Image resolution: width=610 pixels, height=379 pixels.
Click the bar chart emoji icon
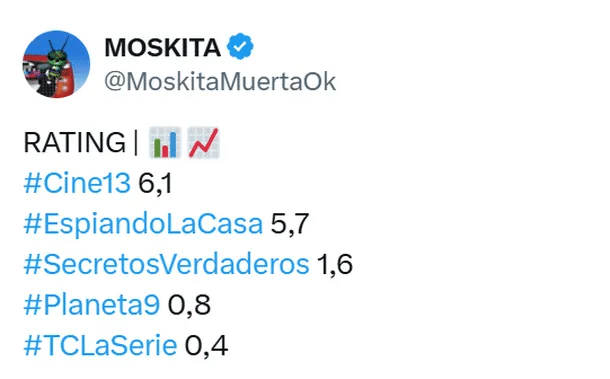click(165, 142)
